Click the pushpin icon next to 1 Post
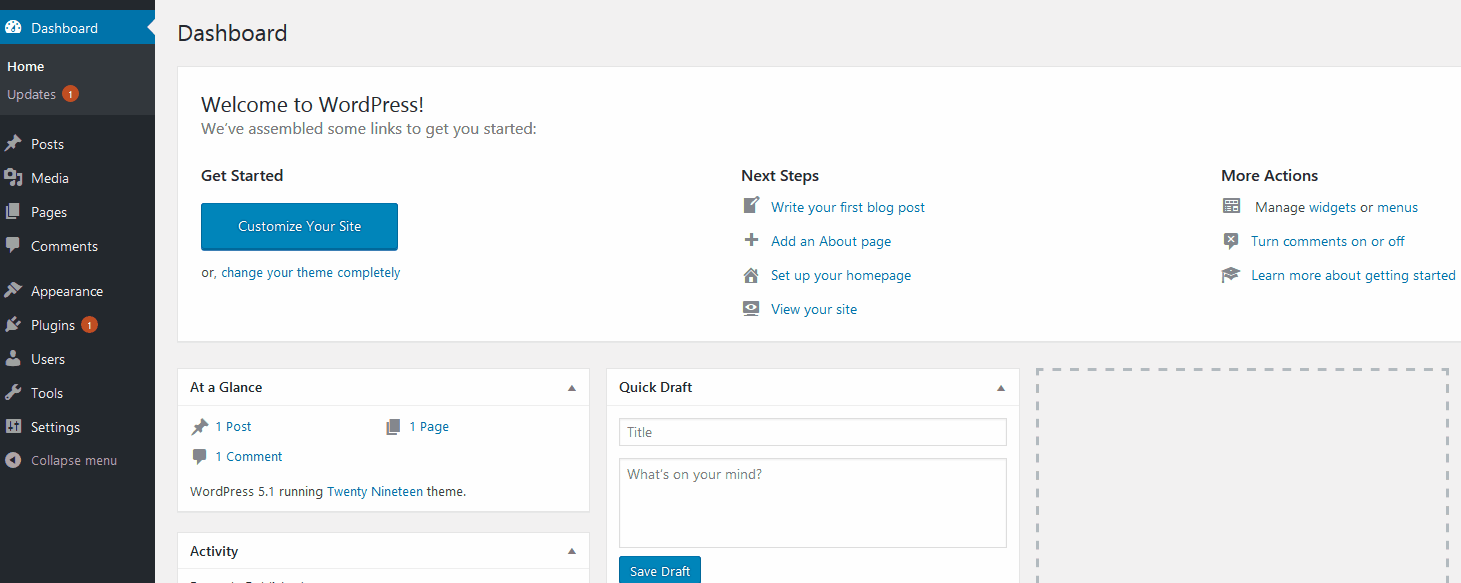The width and height of the screenshot is (1461, 583). 200,427
